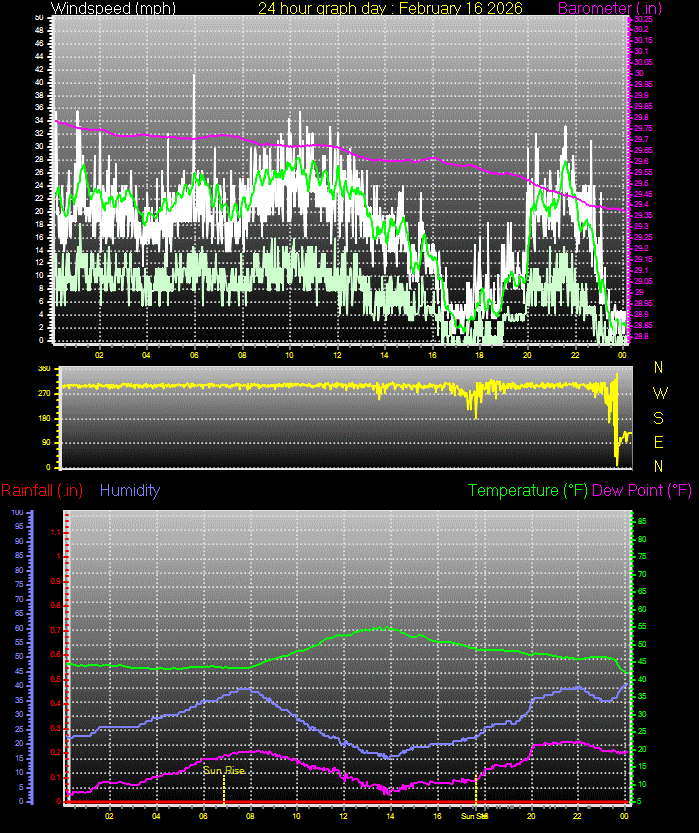Click the '40' tick on the windspeed axis
Image resolution: width=699 pixels, height=833 pixels.
(x=39, y=82)
